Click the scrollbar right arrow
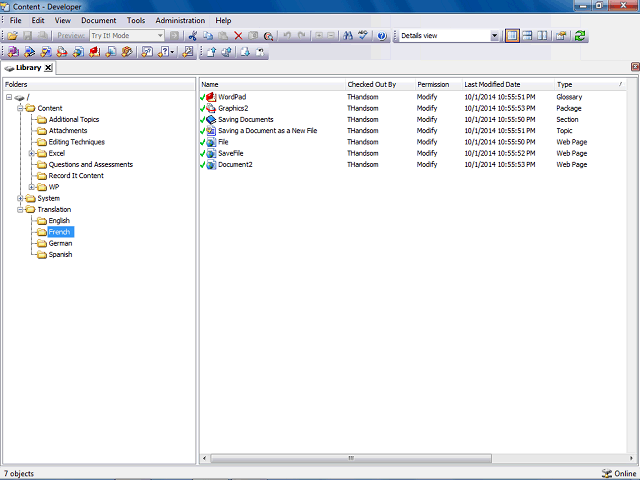This screenshot has height=480, width=640. [x=631, y=458]
